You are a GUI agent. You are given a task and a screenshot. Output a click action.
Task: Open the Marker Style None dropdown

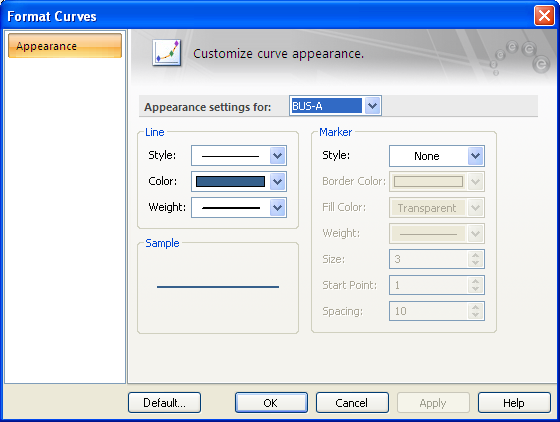436,156
